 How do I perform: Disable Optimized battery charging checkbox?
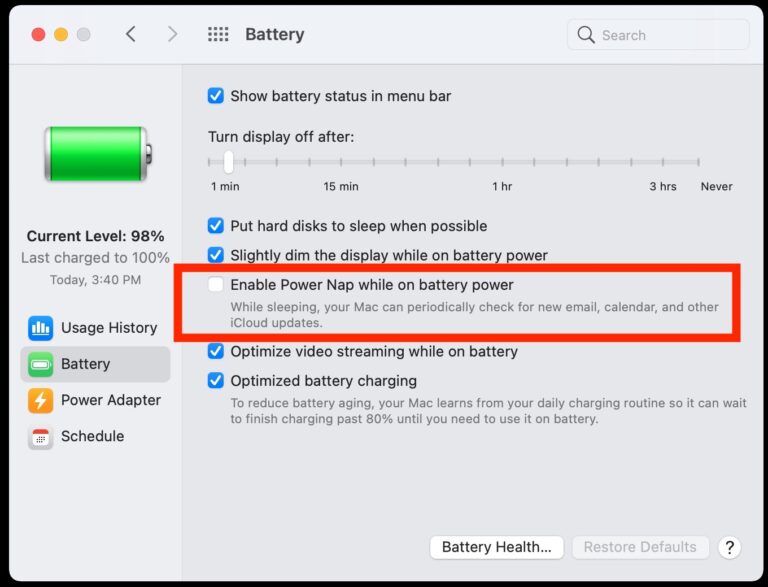tap(216, 380)
